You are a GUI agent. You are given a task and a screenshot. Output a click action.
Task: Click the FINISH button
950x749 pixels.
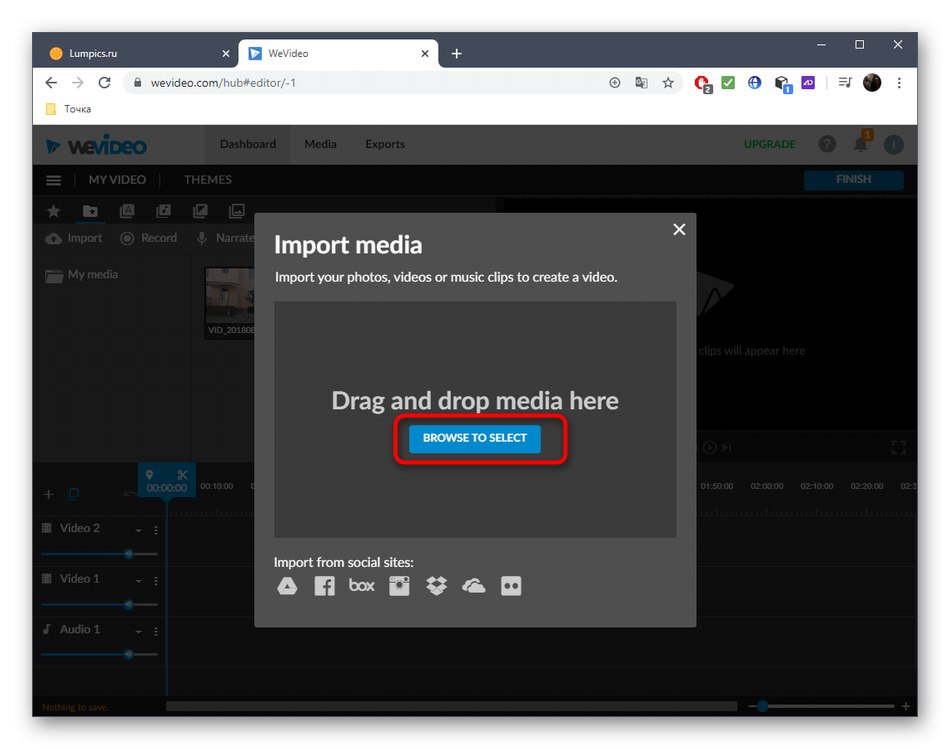pyautogui.click(x=853, y=179)
